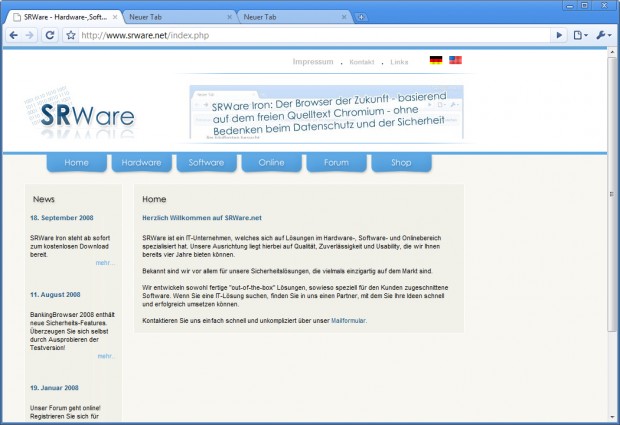The width and height of the screenshot is (620, 425).
Task: Open a new tab with the plus button
Action: [x=361, y=17]
